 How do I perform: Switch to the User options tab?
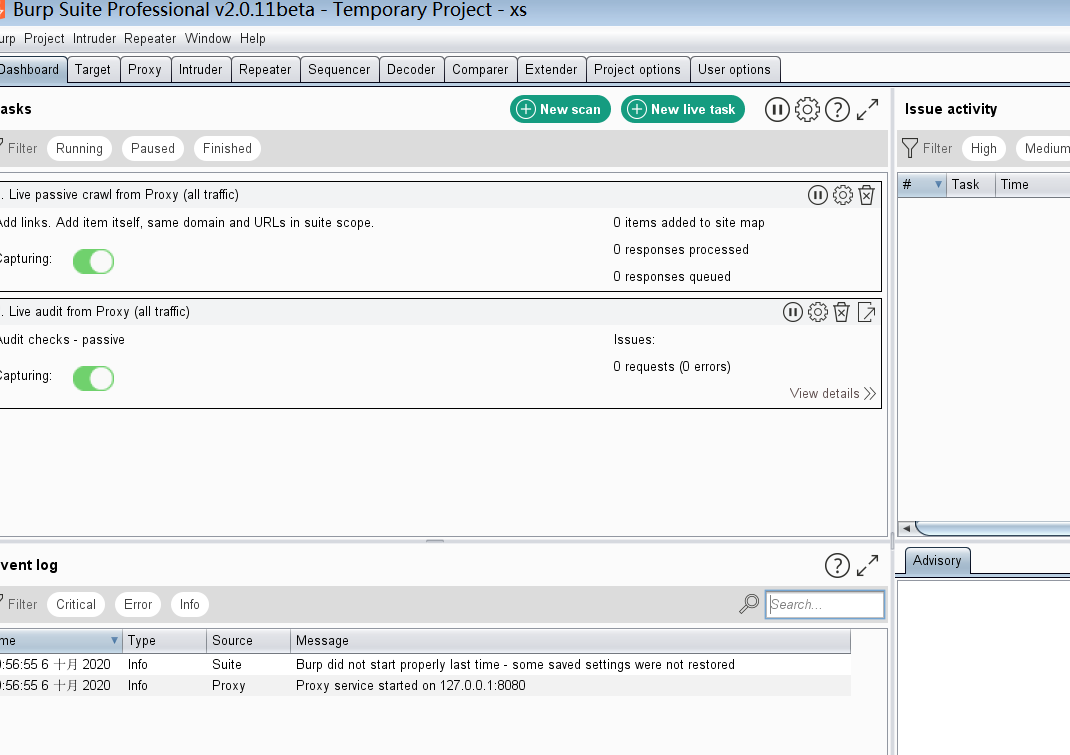tap(734, 70)
